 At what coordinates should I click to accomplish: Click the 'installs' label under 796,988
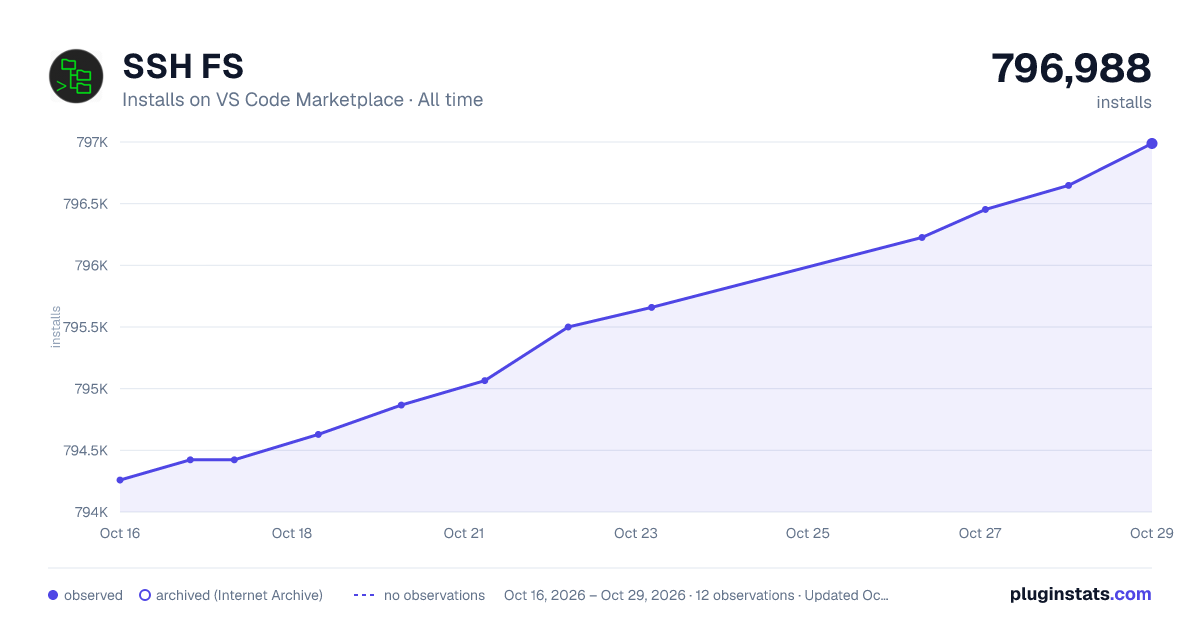tap(1124, 102)
